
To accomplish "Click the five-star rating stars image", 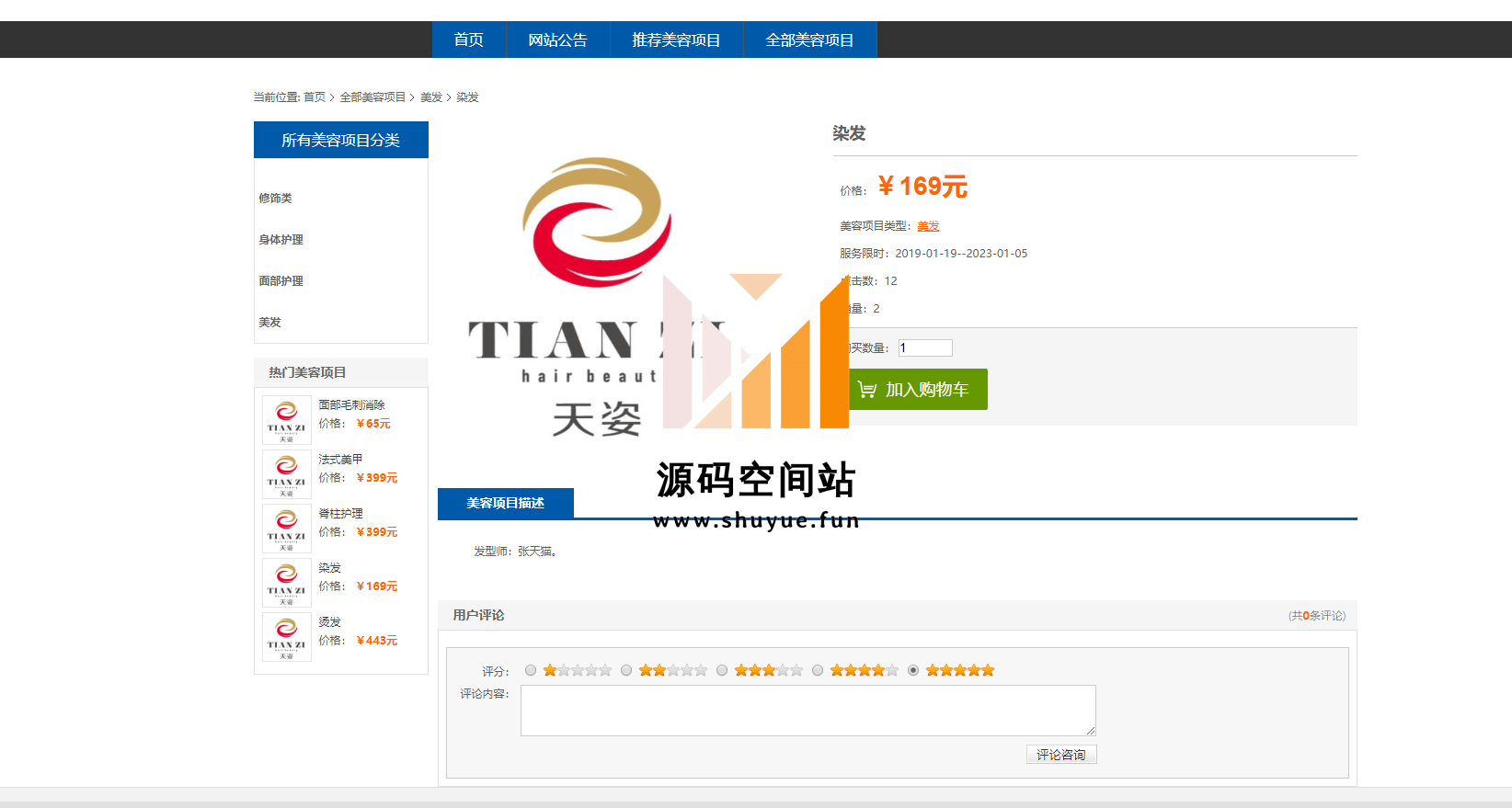I will coord(960,670).
